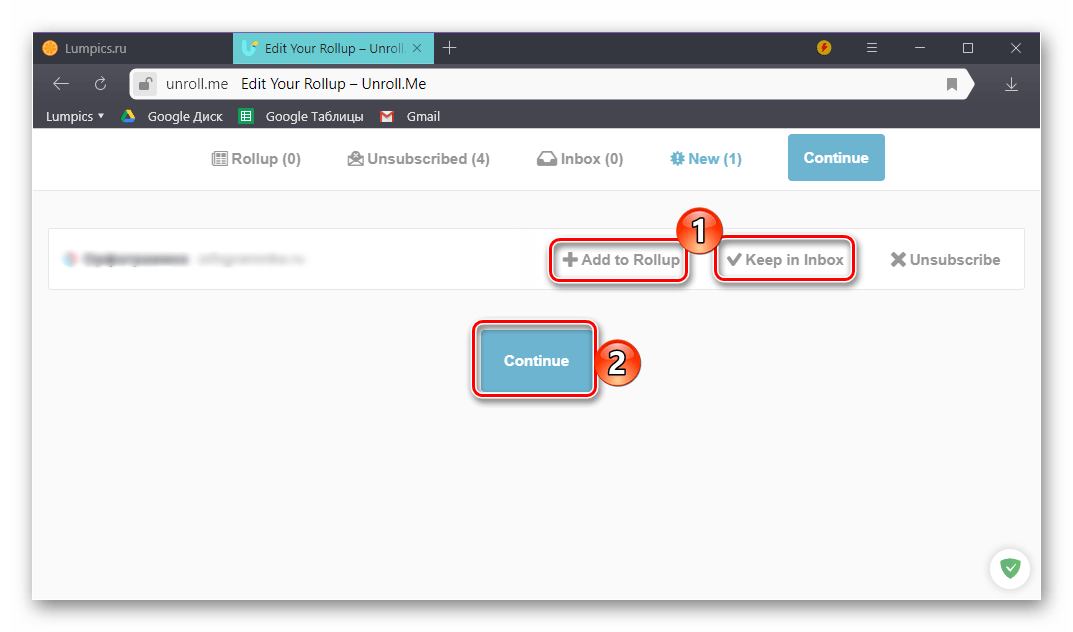Click the green shield protection badge
1073x632 pixels.
1010,568
